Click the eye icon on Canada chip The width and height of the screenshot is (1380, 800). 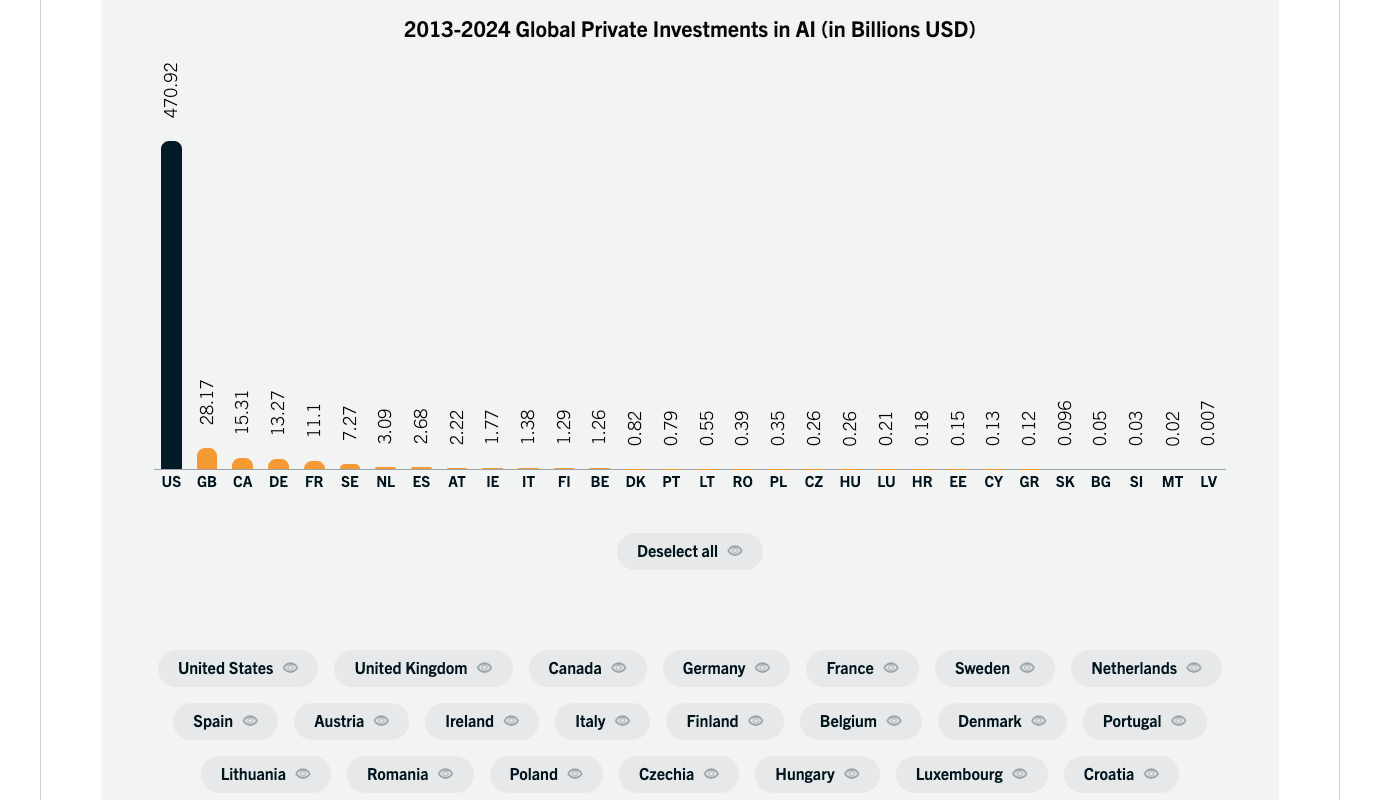(619, 668)
